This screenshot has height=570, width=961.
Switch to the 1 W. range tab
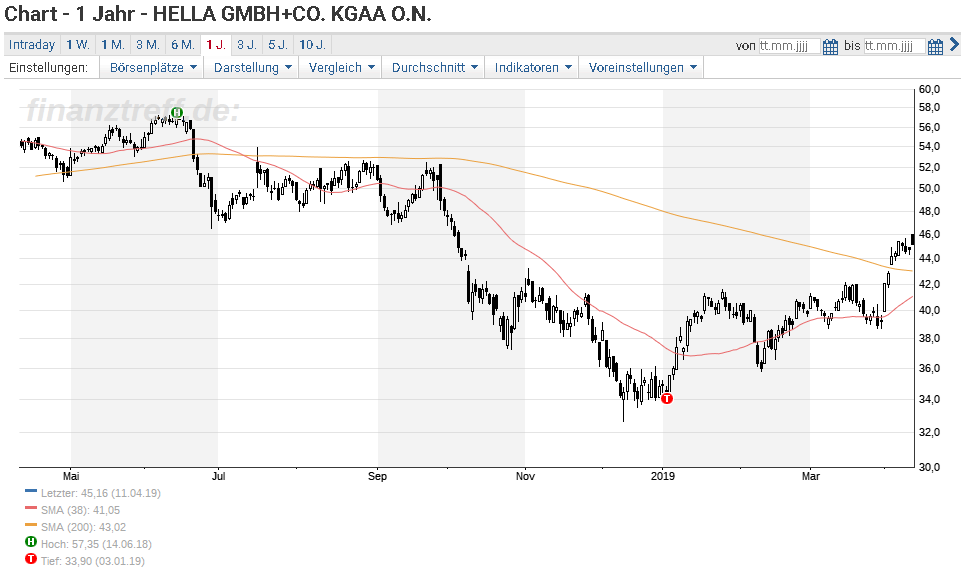[78, 45]
